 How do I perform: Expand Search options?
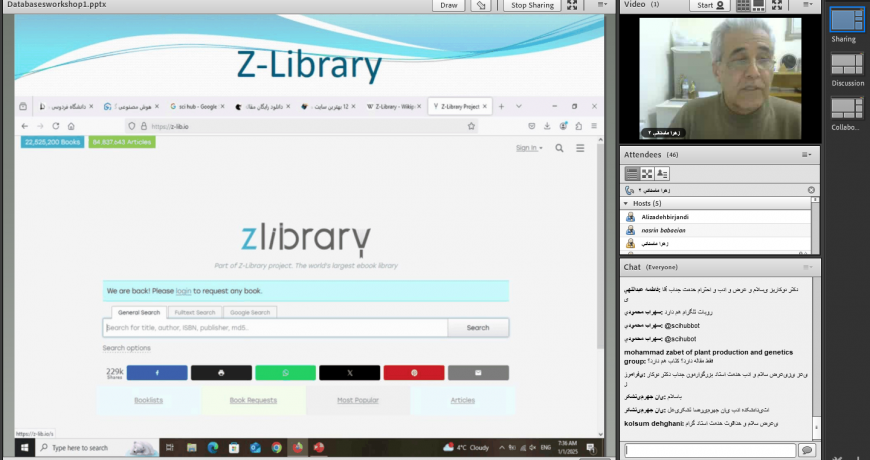pos(127,348)
